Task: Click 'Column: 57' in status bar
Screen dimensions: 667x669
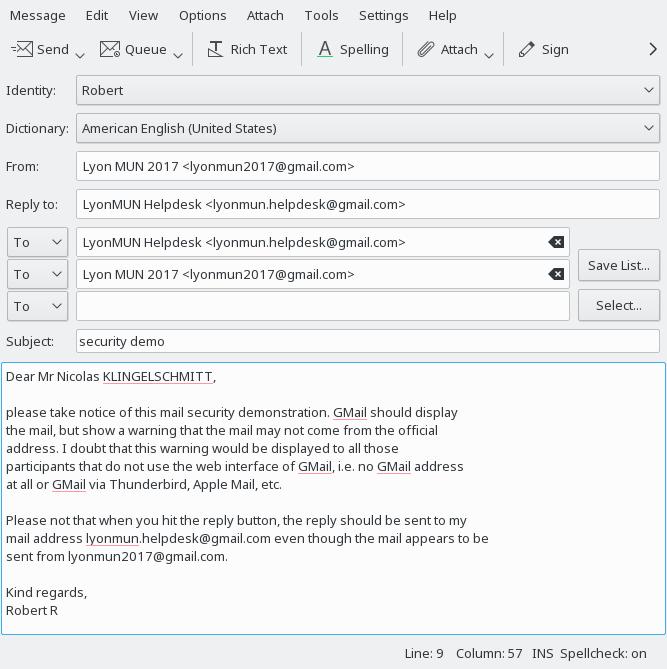Action: [489, 654]
